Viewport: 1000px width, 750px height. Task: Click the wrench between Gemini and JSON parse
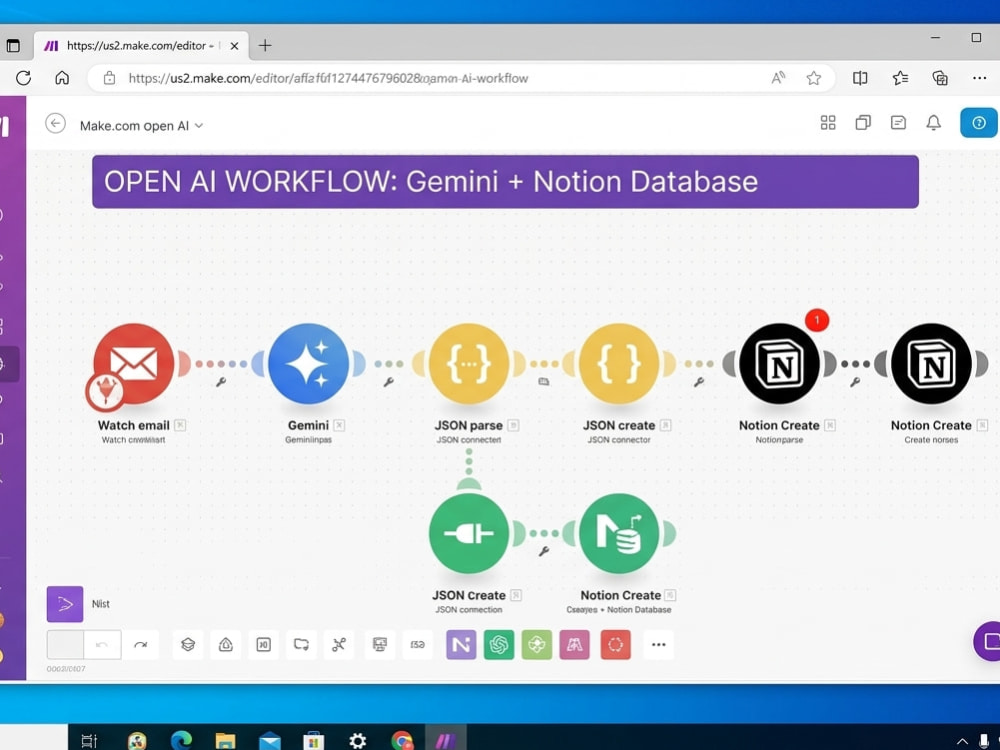coord(388,382)
